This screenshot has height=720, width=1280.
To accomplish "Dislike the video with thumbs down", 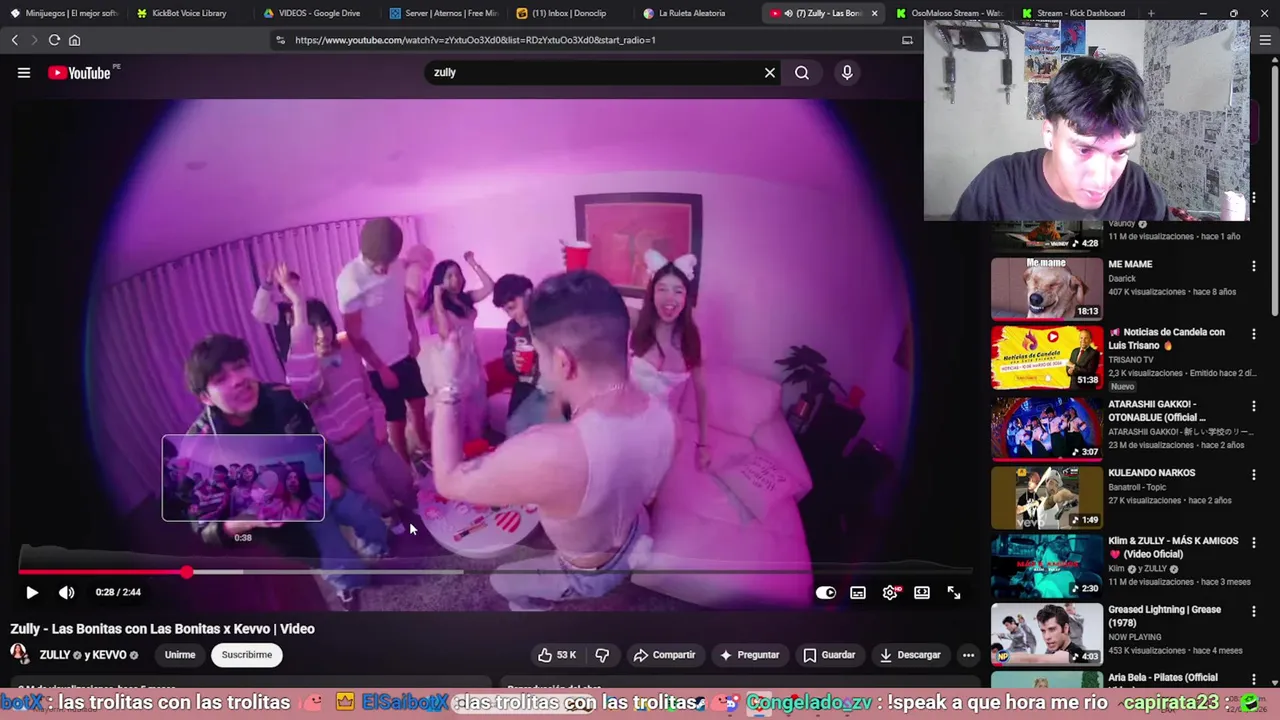I will click(x=602, y=655).
